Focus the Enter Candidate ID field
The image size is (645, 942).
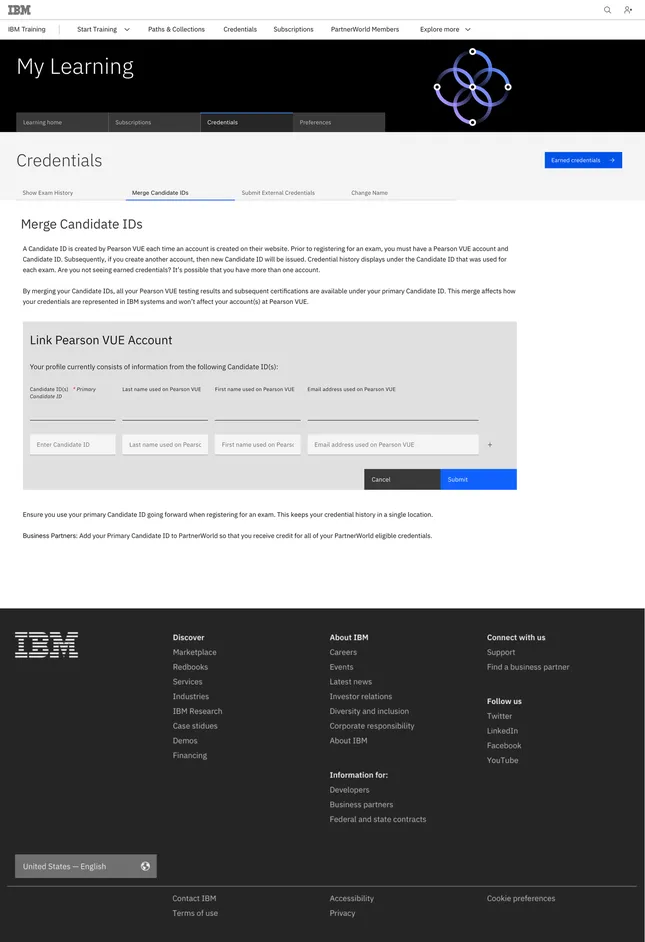tap(73, 445)
